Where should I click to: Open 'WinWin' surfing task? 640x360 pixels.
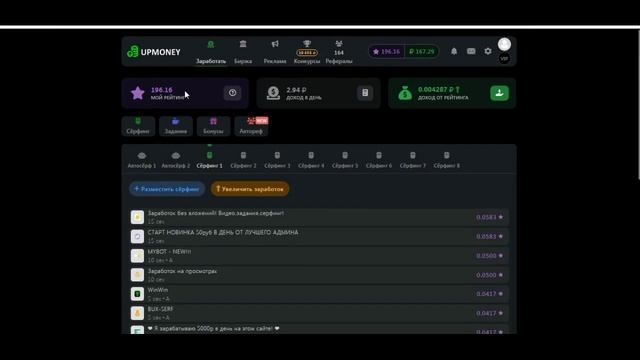(319, 294)
